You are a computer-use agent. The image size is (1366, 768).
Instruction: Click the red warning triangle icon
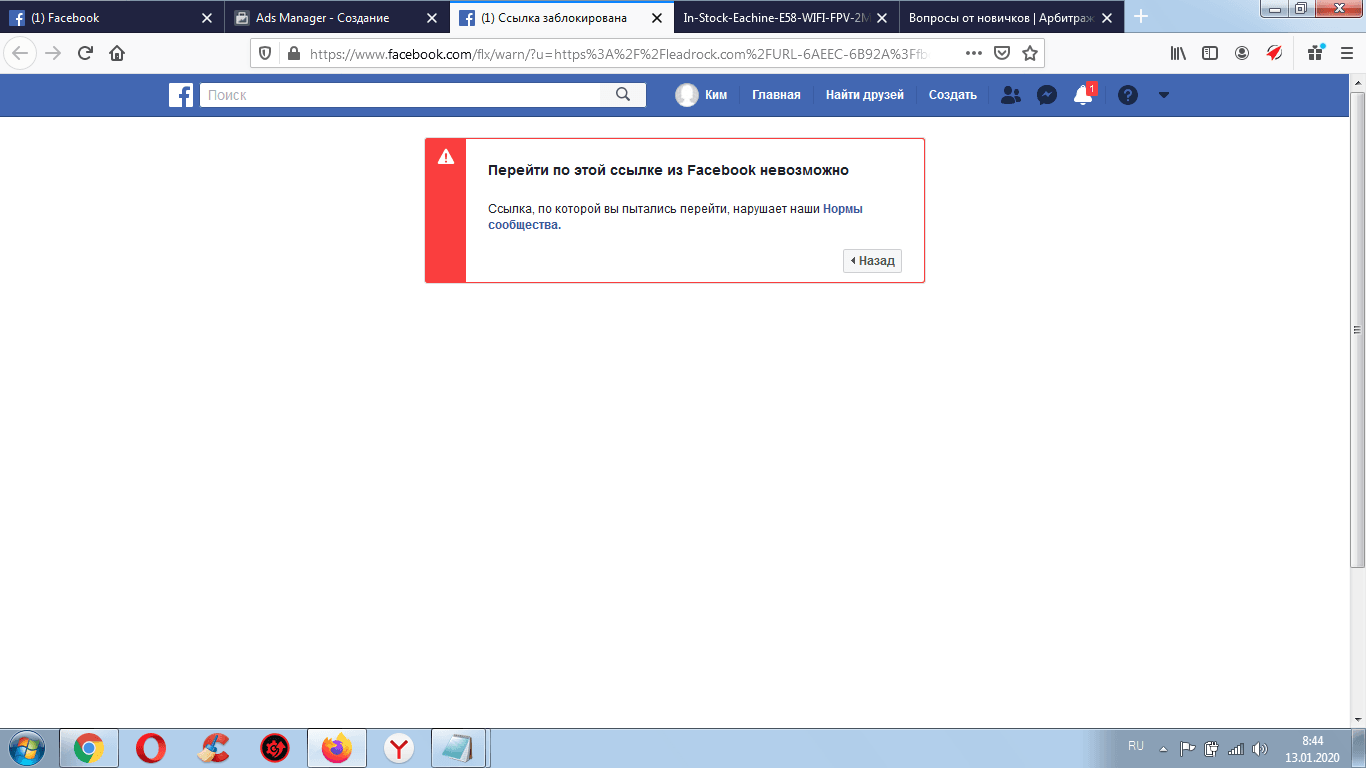tap(446, 156)
